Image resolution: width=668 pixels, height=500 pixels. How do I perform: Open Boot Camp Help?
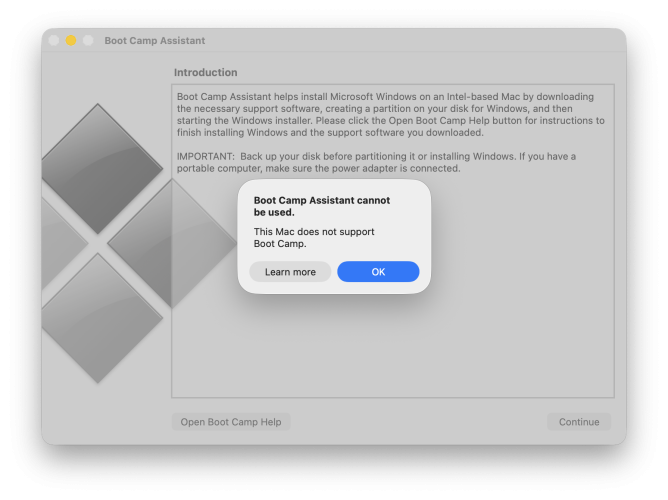(230, 422)
